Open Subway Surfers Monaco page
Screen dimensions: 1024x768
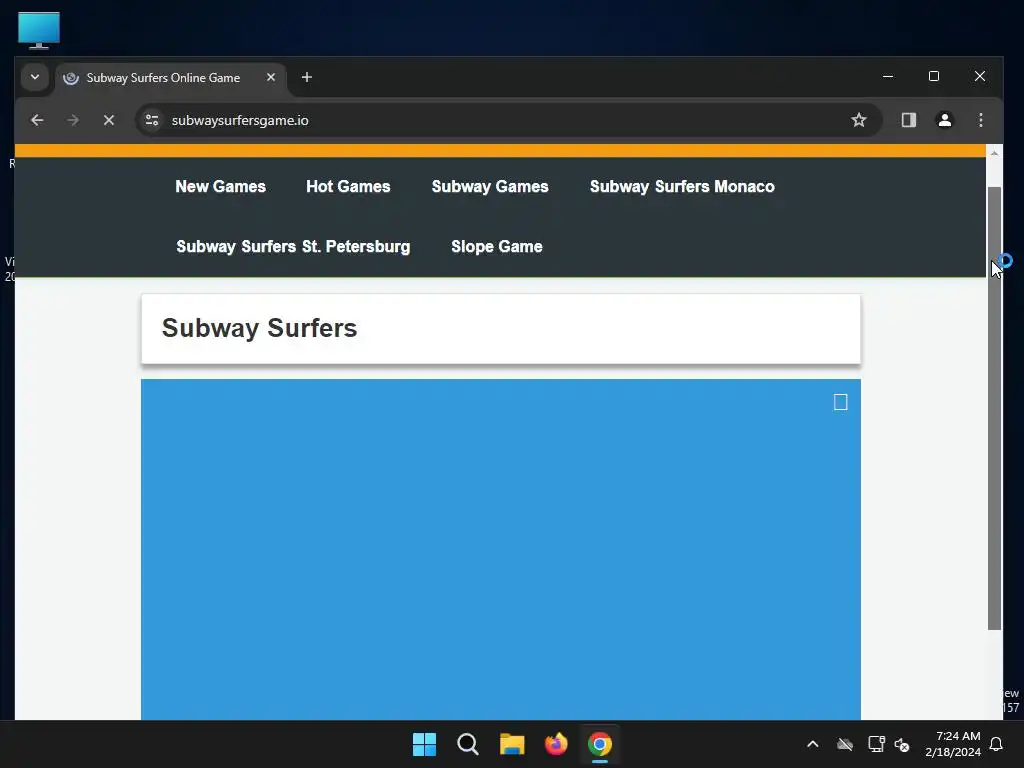[x=682, y=187]
